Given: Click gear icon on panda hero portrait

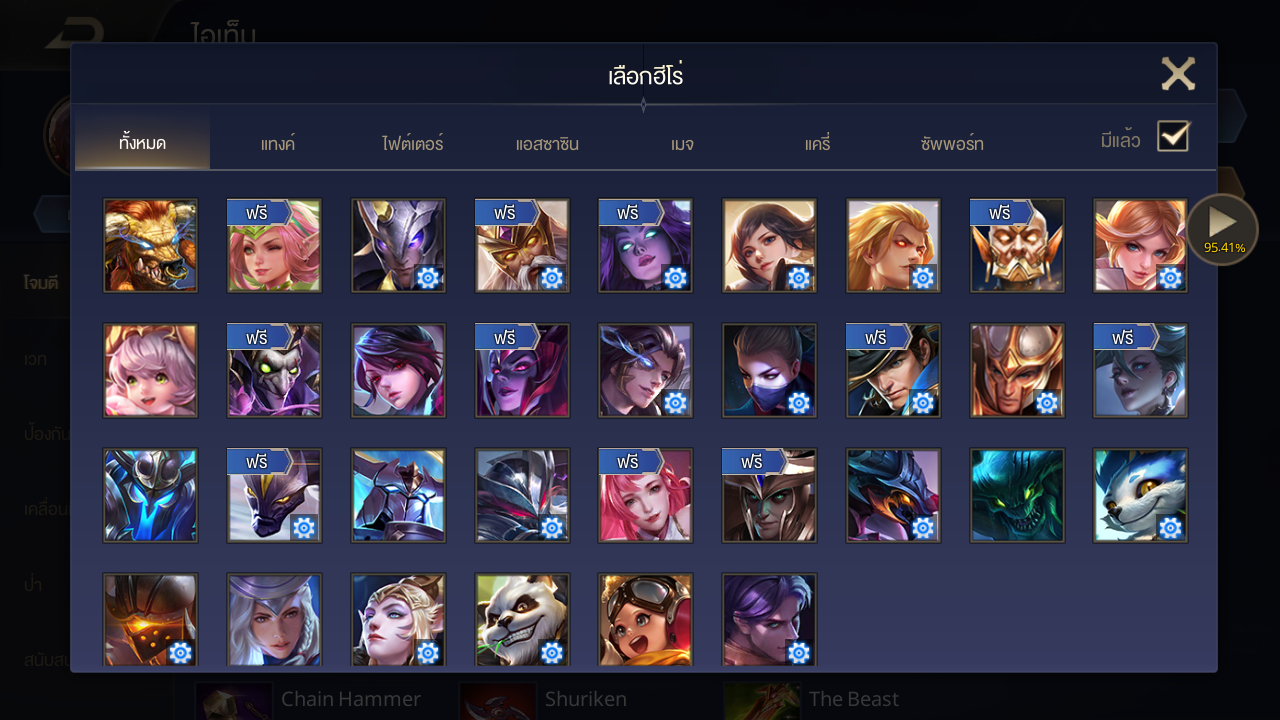Looking at the screenshot, I should click(552, 653).
